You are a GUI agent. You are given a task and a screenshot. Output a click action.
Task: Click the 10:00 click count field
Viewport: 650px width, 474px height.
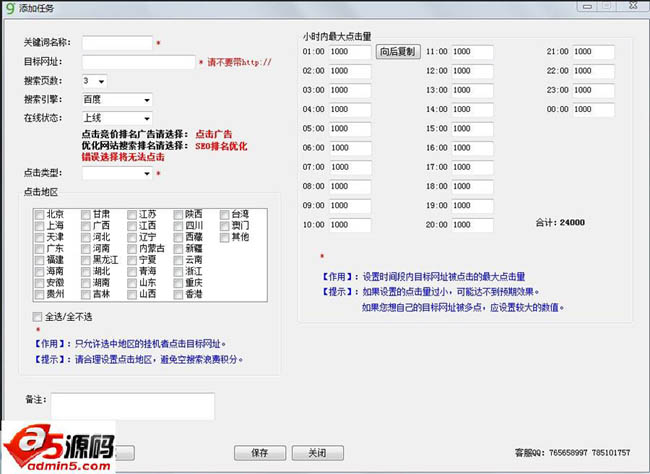[x=350, y=225]
